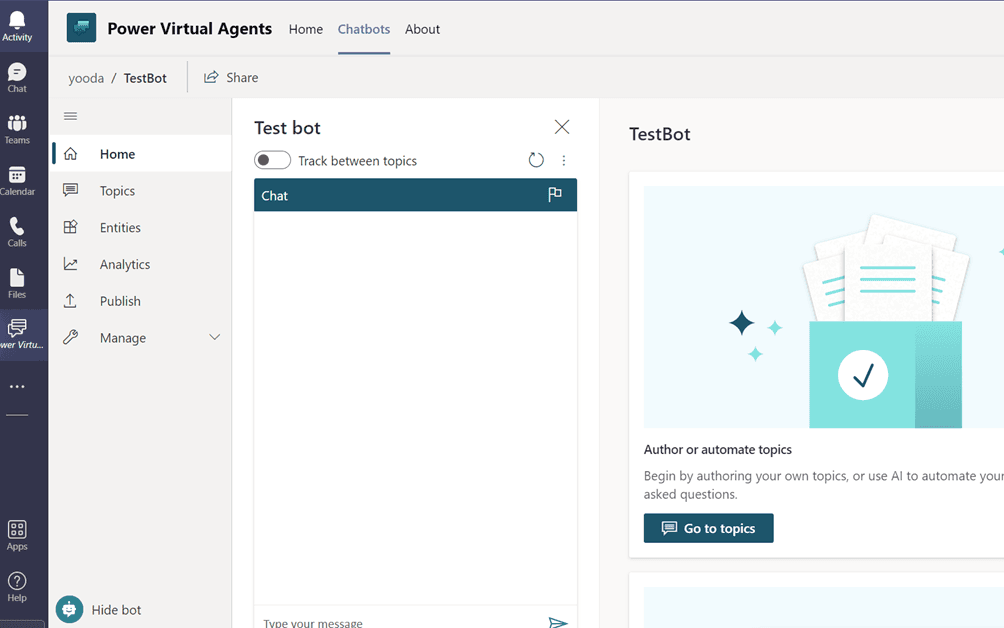Open Manage in the side navigation
This screenshot has width=1004, height=628.
click(x=142, y=337)
